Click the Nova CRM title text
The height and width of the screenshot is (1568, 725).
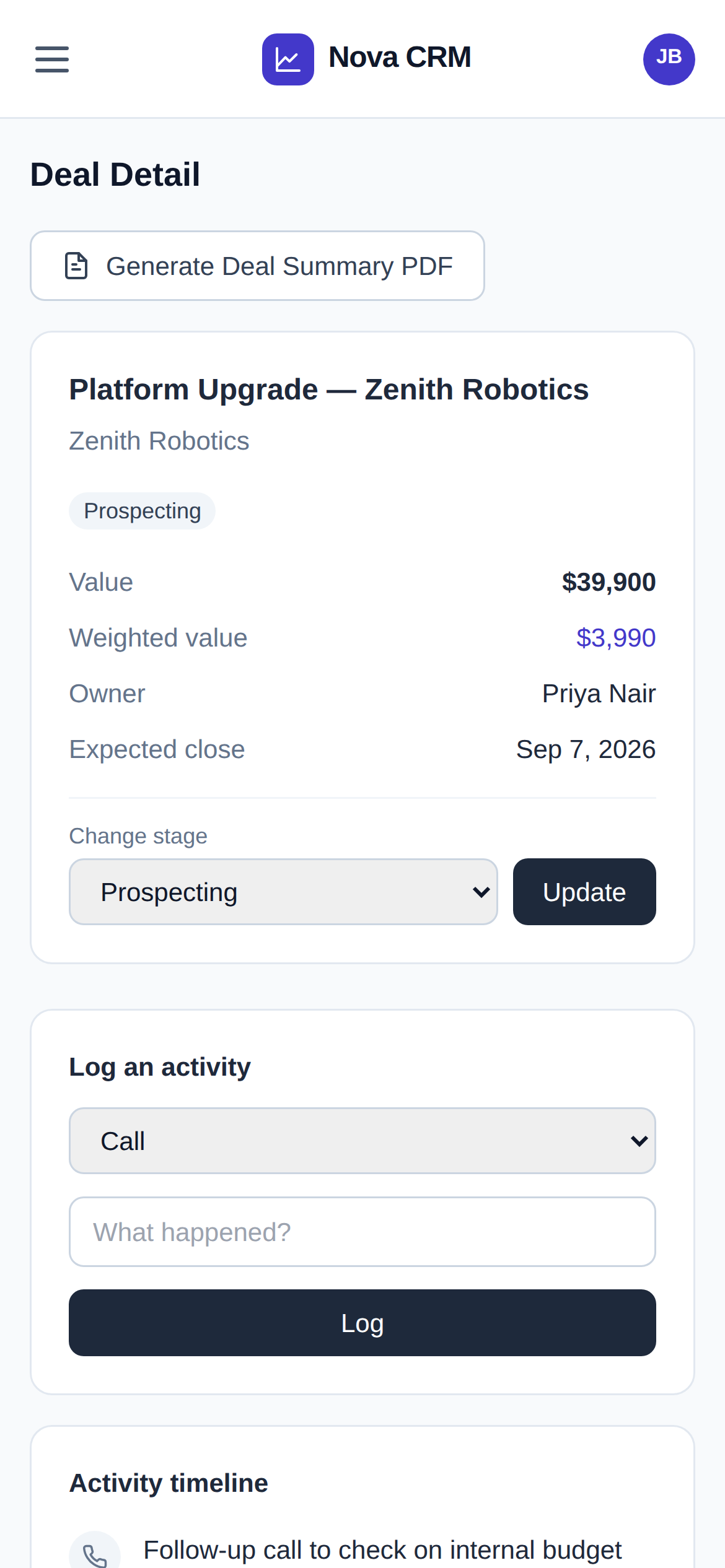[400, 58]
